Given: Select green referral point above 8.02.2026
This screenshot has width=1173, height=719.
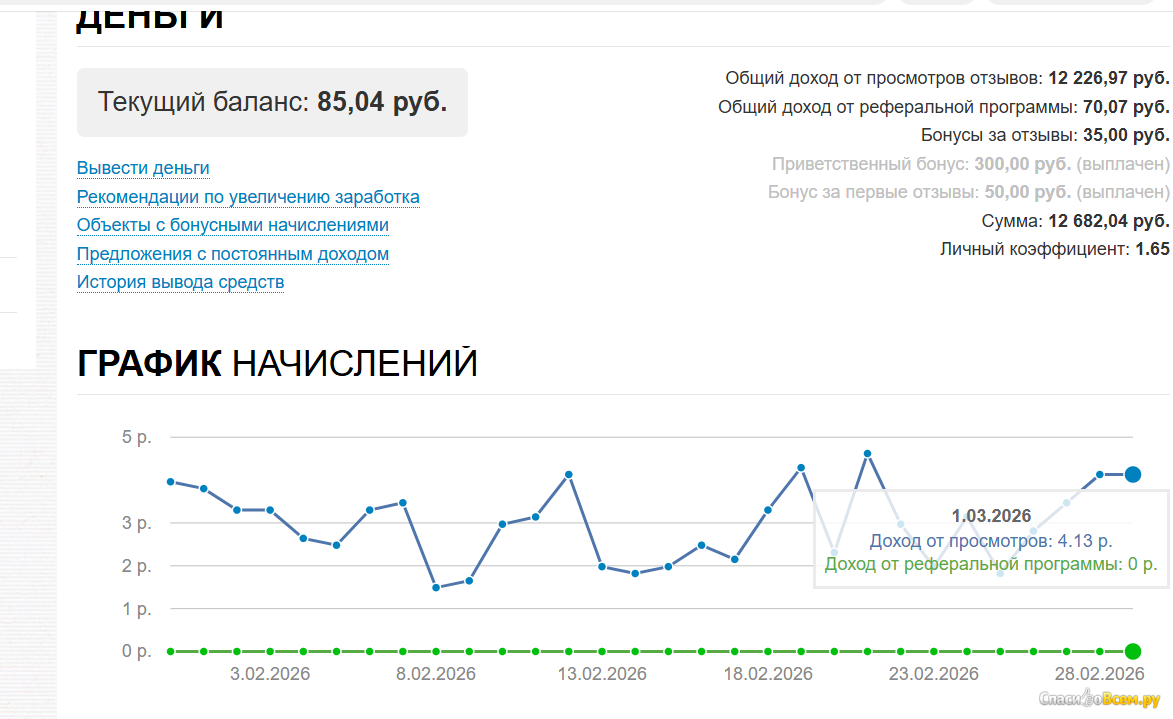Looking at the screenshot, I should tap(436, 651).
